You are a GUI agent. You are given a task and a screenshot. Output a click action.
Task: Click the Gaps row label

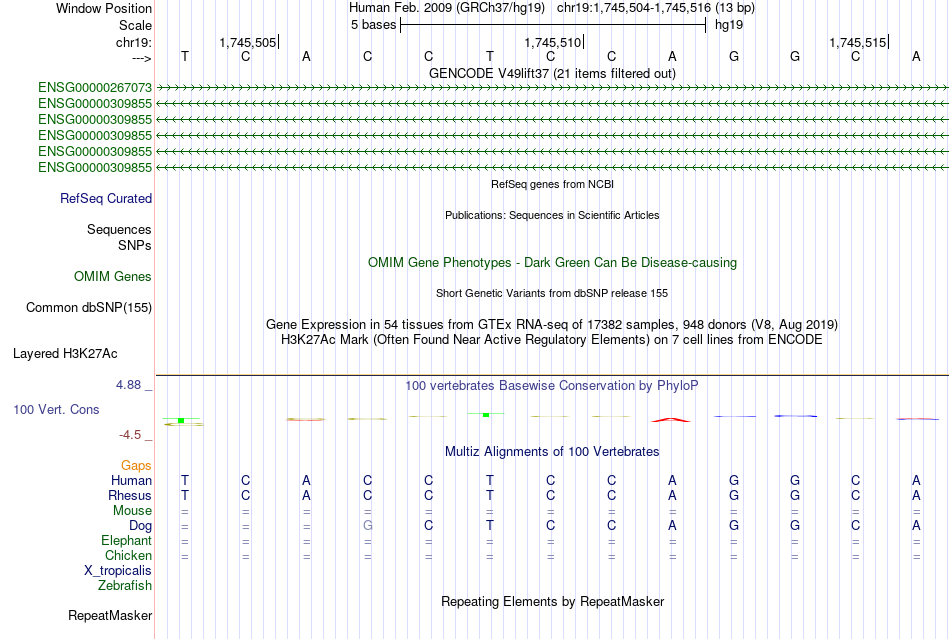136,465
